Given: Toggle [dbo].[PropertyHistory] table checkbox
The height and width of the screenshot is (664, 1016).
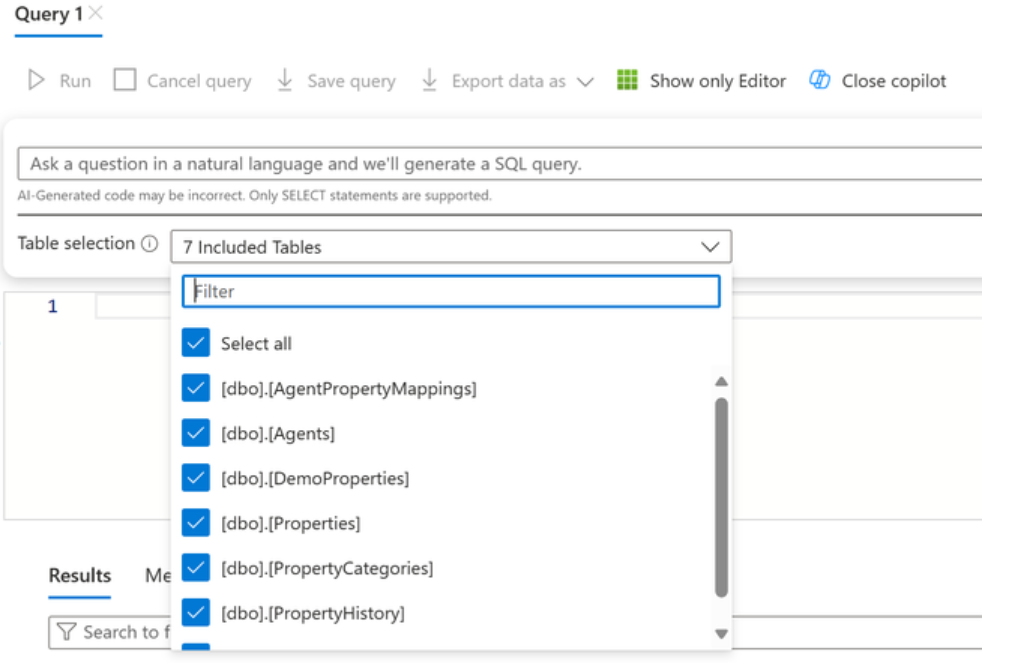Looking at the screenshot, I should click(x=196, y=612).
